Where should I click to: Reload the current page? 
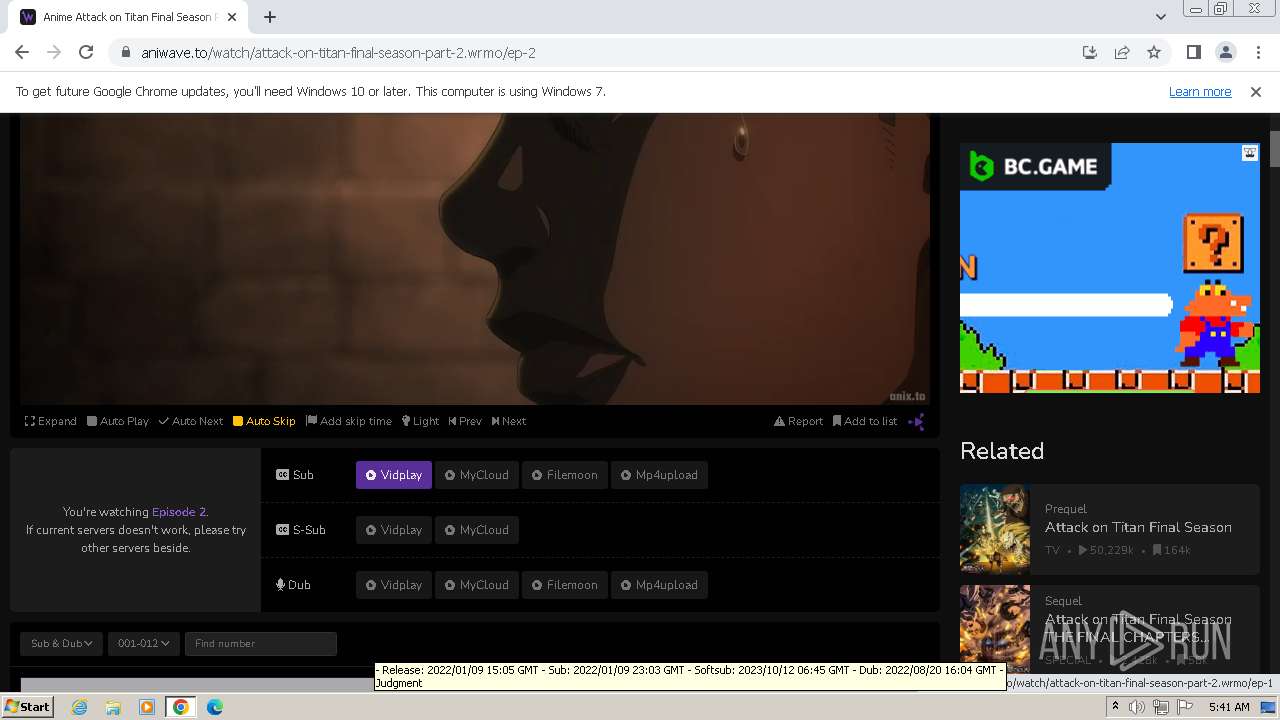click(x=86, y=52)
